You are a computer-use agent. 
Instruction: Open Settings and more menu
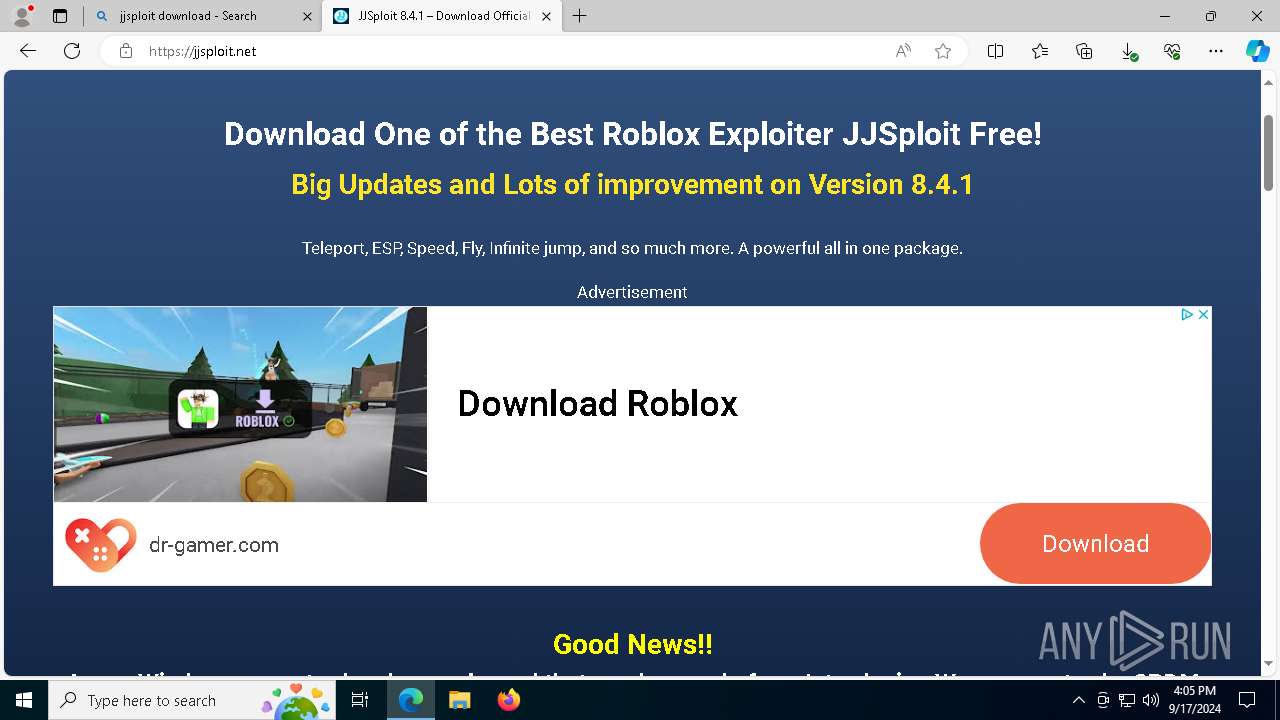[x=1216, y=51]
